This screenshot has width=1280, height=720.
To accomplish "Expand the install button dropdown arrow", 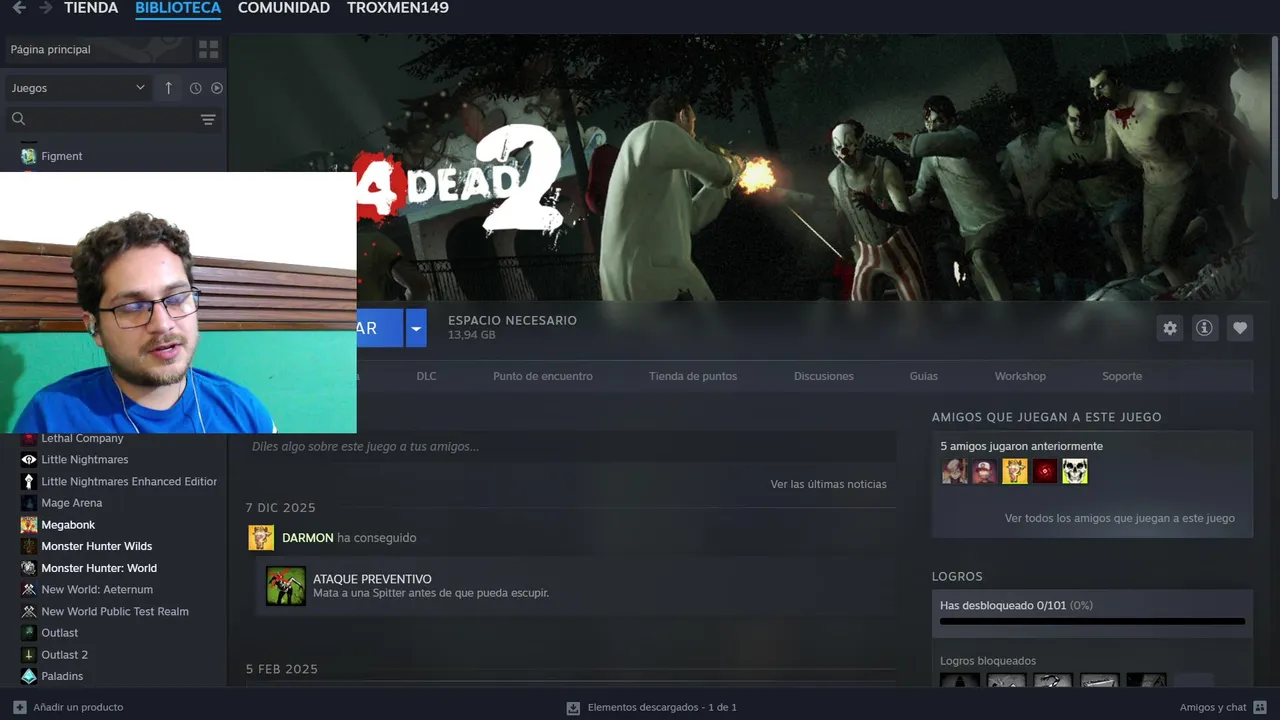I will (x=416, y=328).
